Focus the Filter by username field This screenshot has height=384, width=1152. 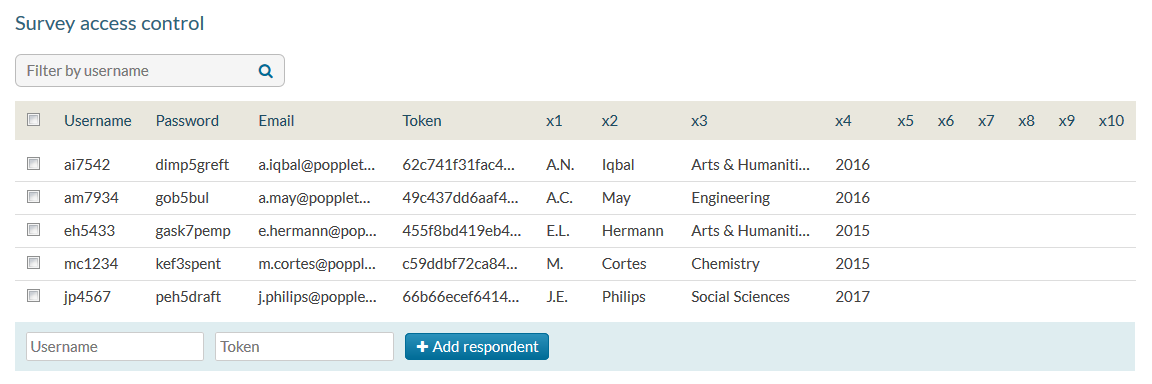pos(150,71)
